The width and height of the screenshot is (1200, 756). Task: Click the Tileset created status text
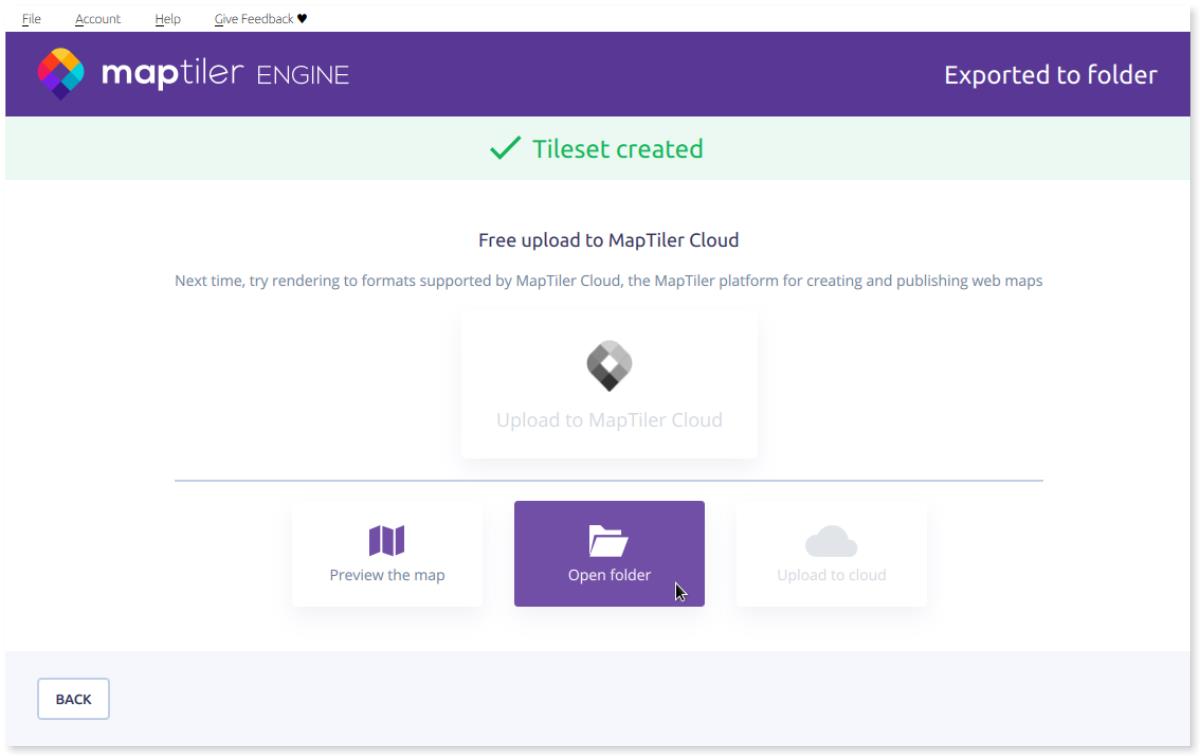[x=617, y=149]
